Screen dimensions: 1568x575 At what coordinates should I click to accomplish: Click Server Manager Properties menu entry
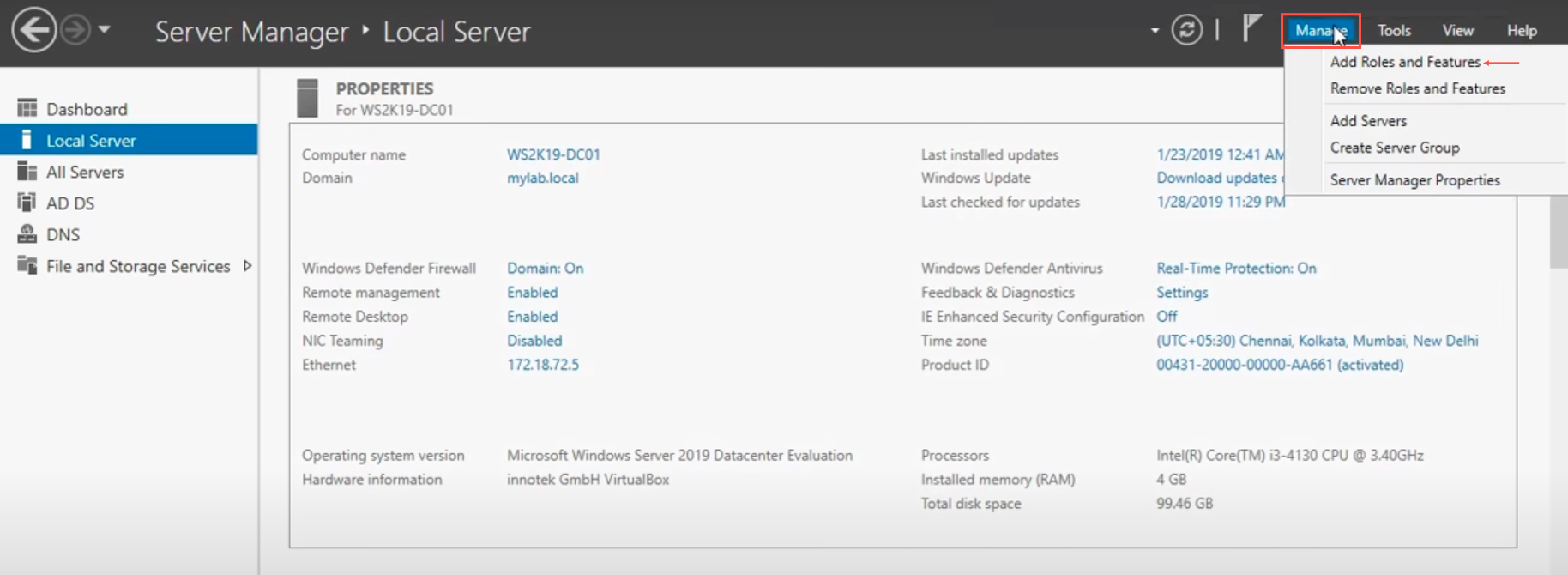point(1414,180)
